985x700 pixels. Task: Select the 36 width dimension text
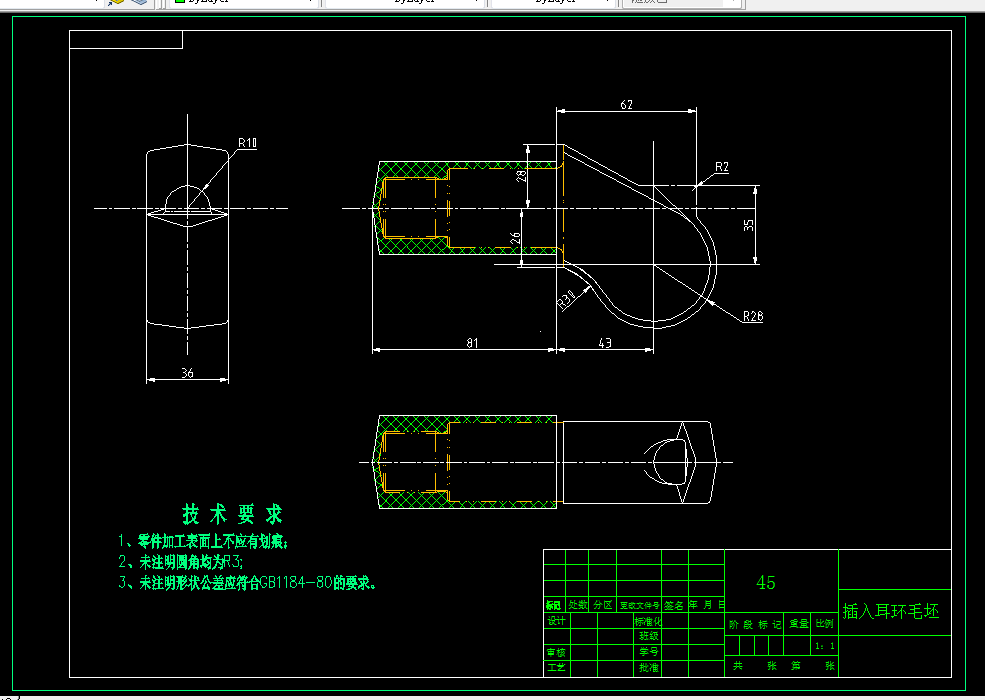point(187,373)
